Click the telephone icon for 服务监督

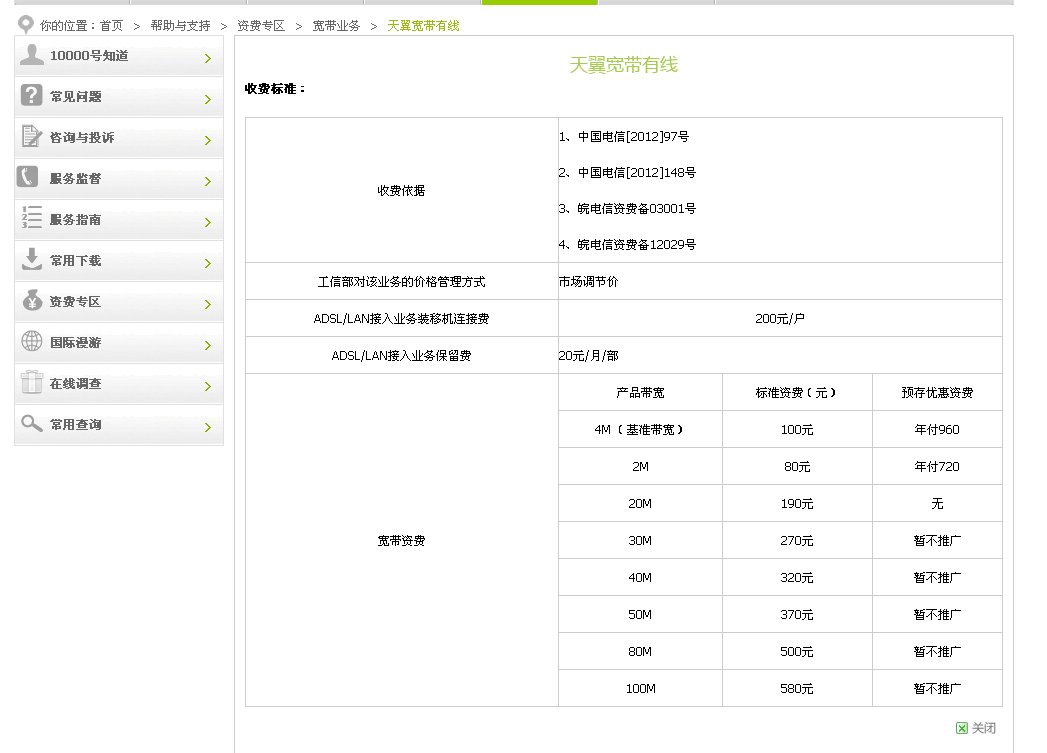(x=29, y=179)
